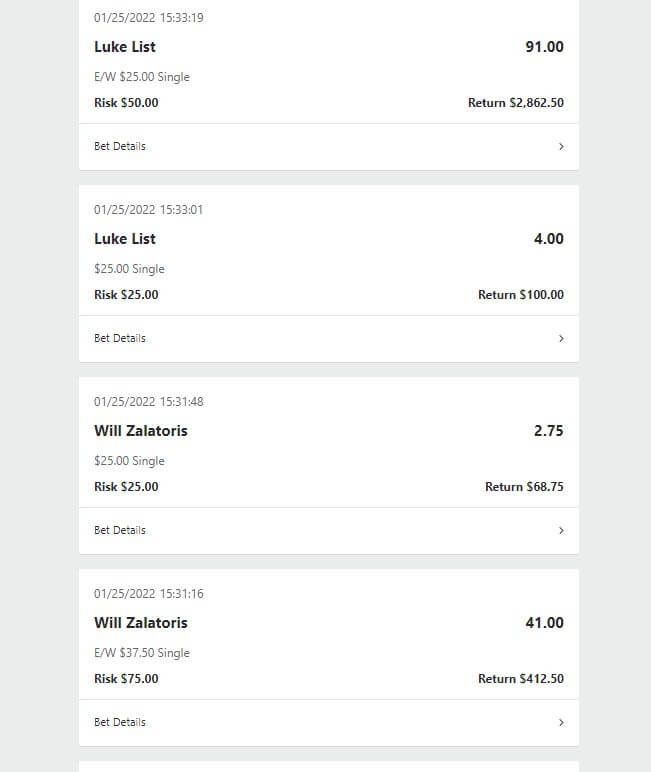Click Return $100.00 amount
Viewport: 651px width, 772px height.
tap(521, 295)
